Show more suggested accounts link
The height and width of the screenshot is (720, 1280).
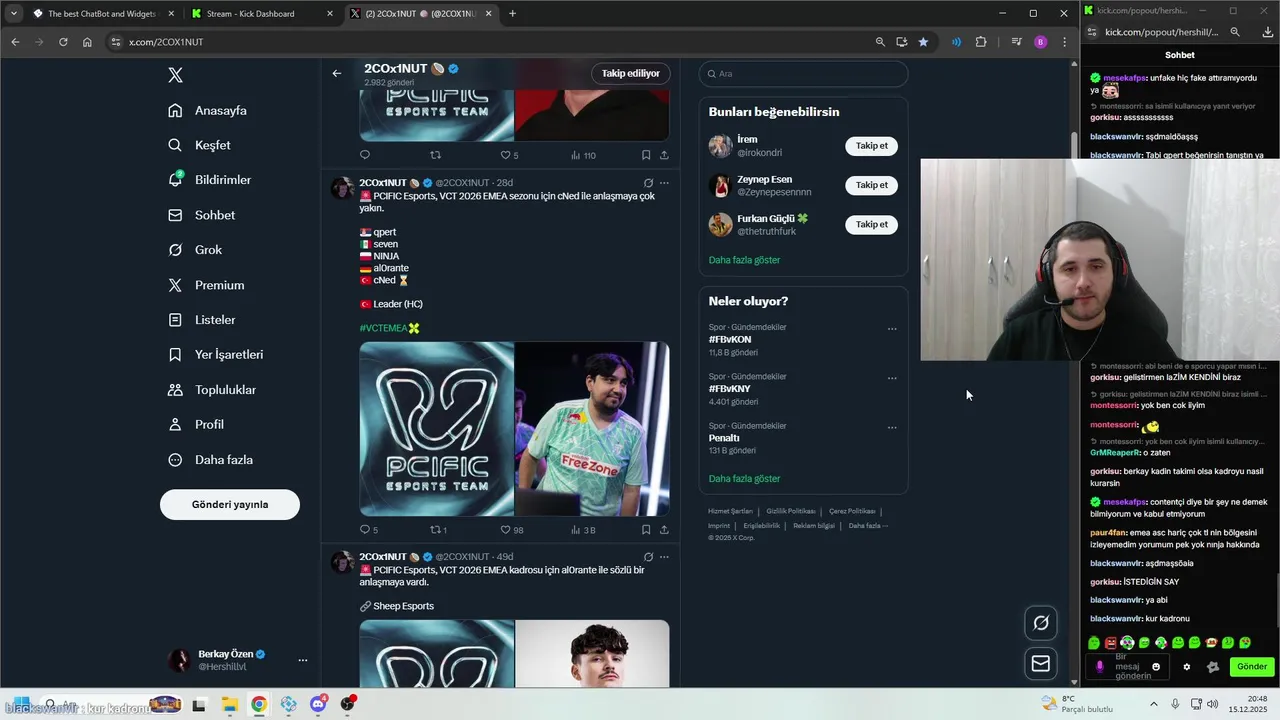(744, 260)
